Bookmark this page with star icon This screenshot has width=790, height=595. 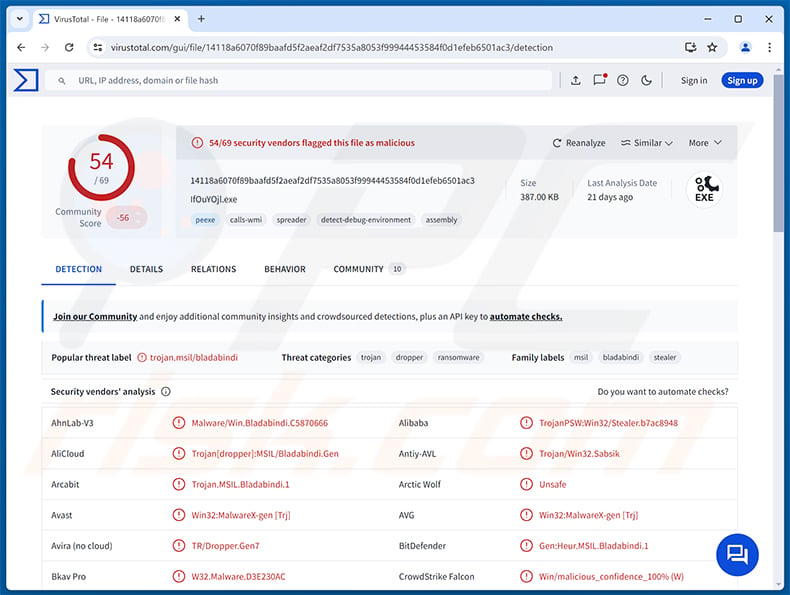(x=712, y=47)
